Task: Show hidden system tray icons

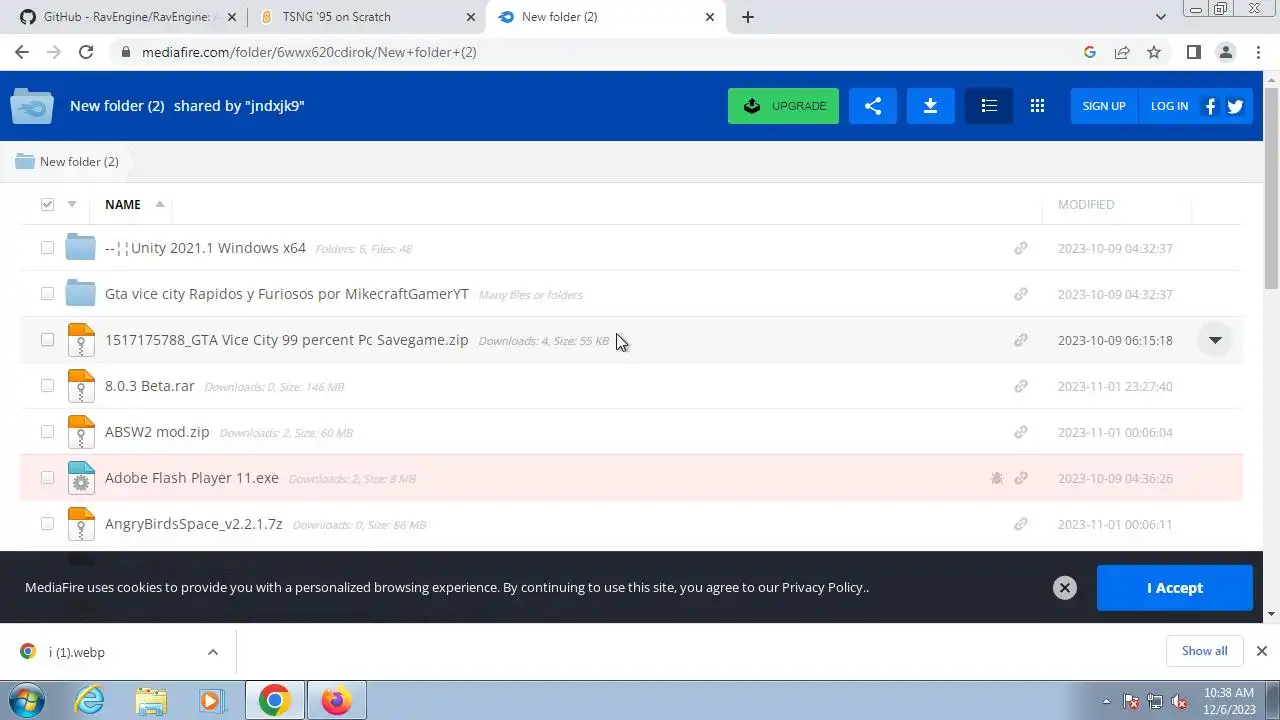Action: pos(1106,702)
